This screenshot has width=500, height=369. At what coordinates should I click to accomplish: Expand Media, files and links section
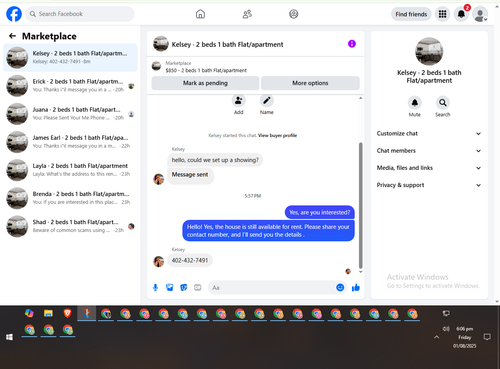point(429,168)
